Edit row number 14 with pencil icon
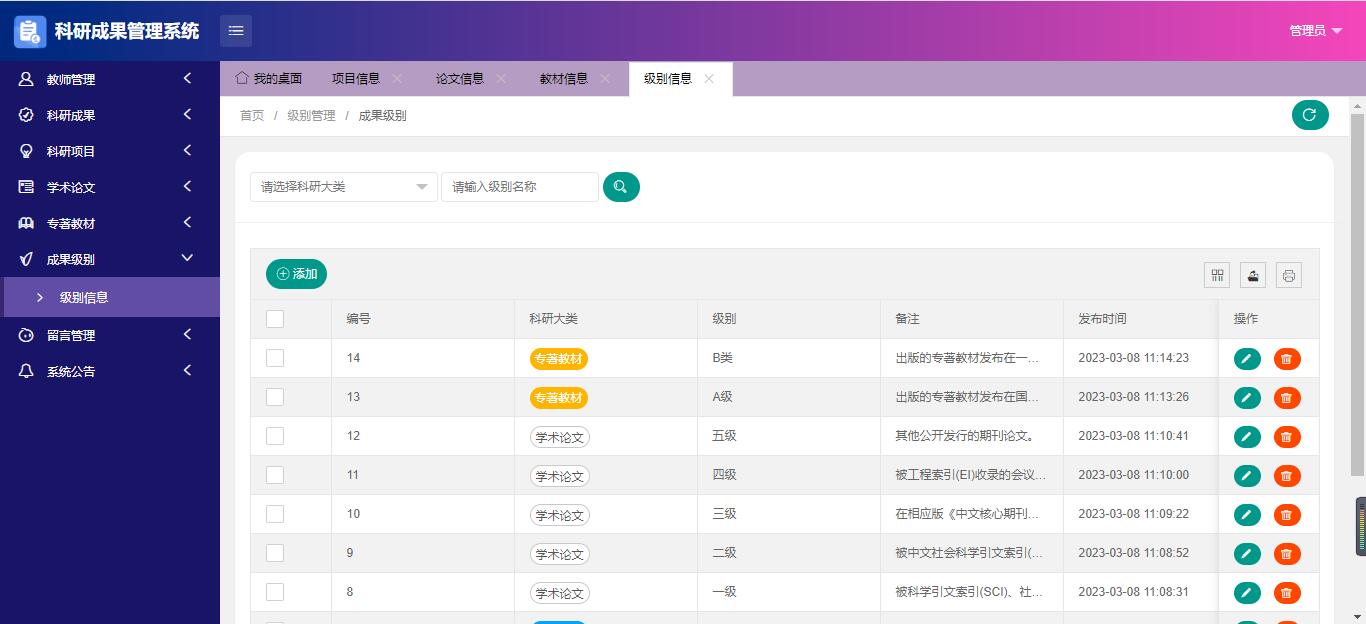The height and width of the screenshot is (624, 1366). click(1247, 359)
